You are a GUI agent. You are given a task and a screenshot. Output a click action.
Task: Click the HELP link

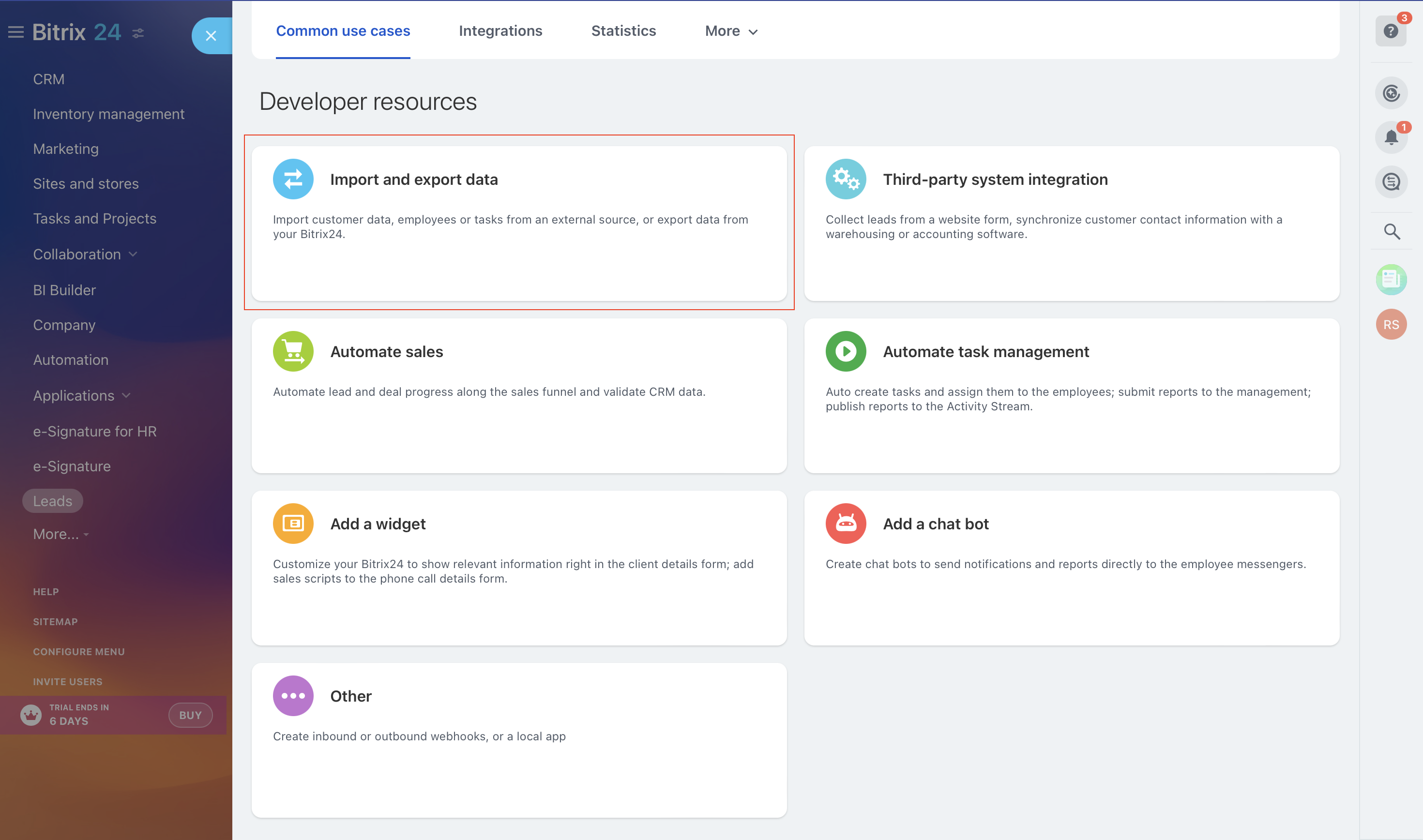pos(46,591)
